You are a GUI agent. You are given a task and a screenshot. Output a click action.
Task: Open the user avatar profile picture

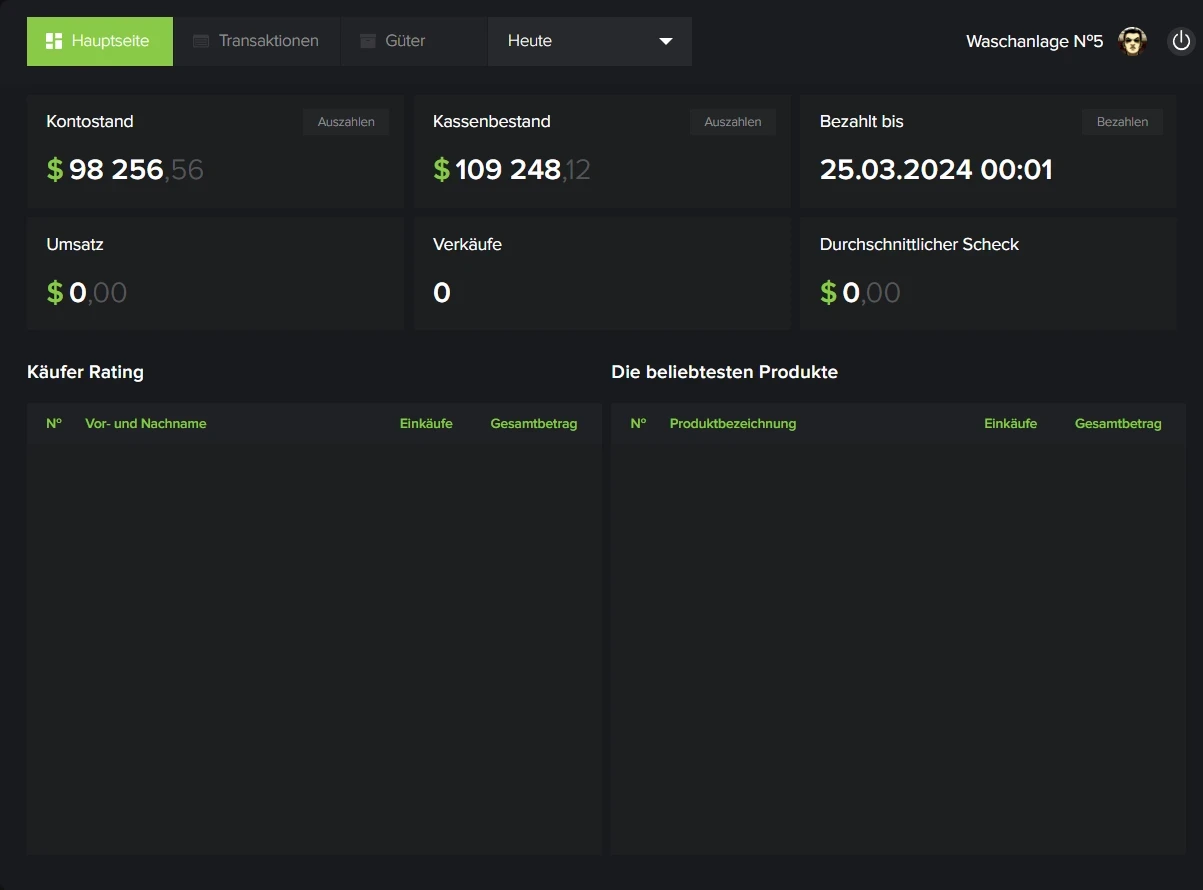click(x=1132, y=41)
